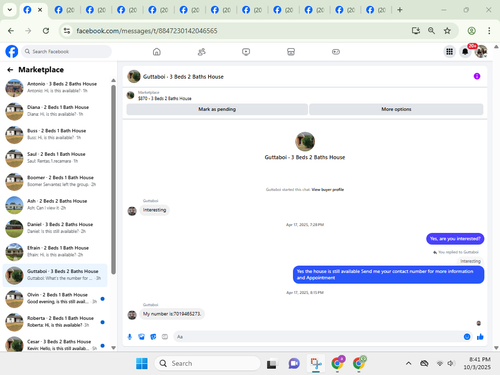
Task: Go back using the Marketplace arrow
Action: 10,70
